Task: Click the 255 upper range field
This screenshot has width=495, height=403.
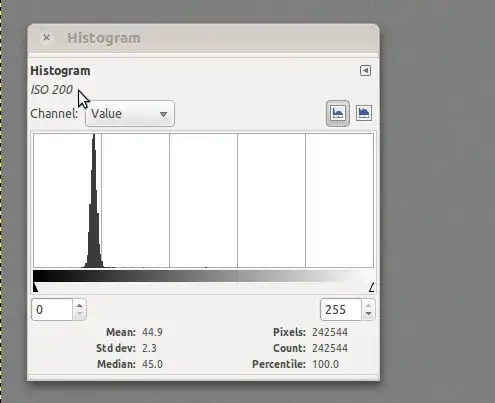Action: [x=341, y=310]
